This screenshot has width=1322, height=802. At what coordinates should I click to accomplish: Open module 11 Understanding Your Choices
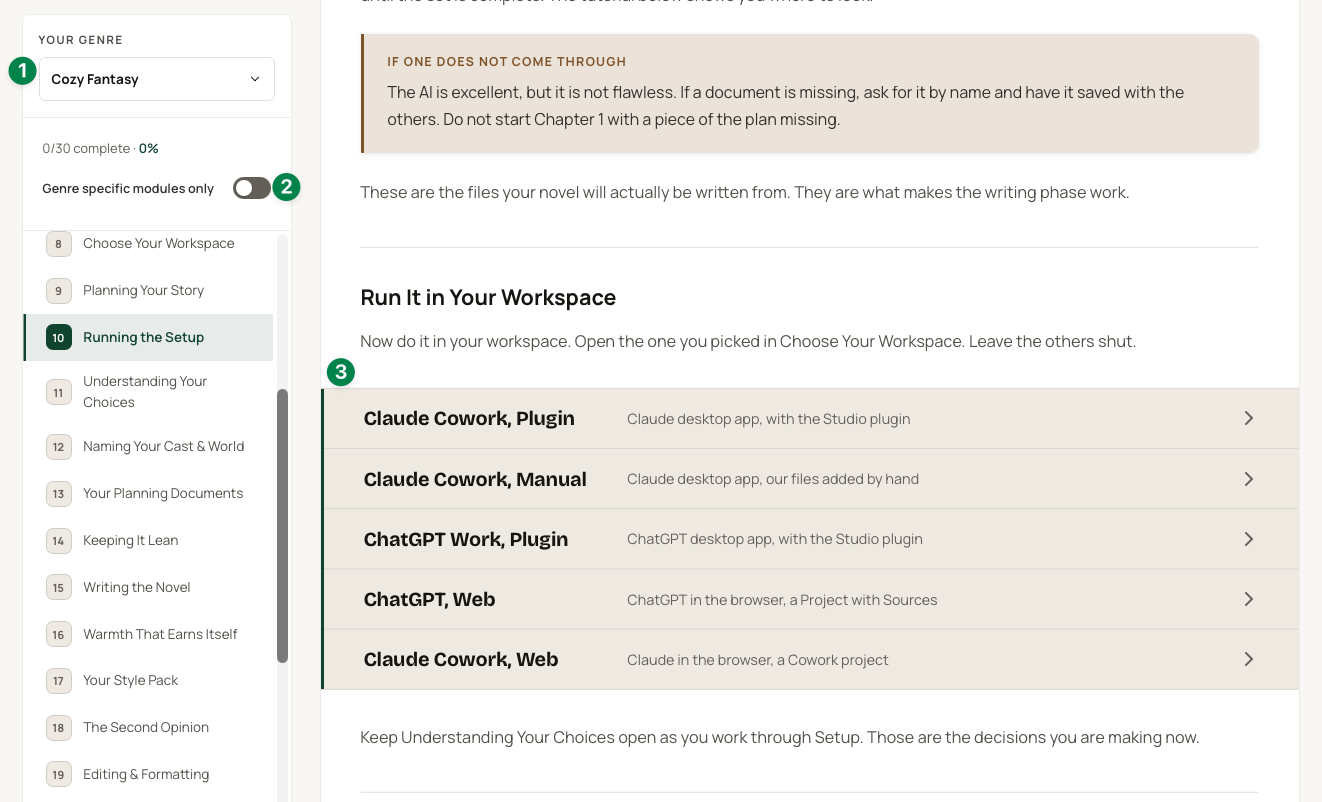click(x=148, y=392)
